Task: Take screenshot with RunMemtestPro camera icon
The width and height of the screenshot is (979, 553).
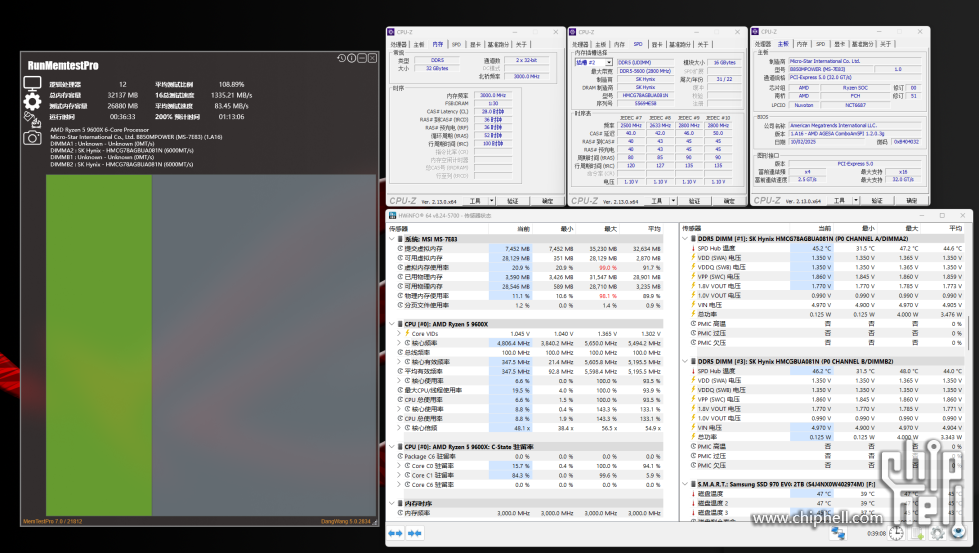Action: pos(32,137)
